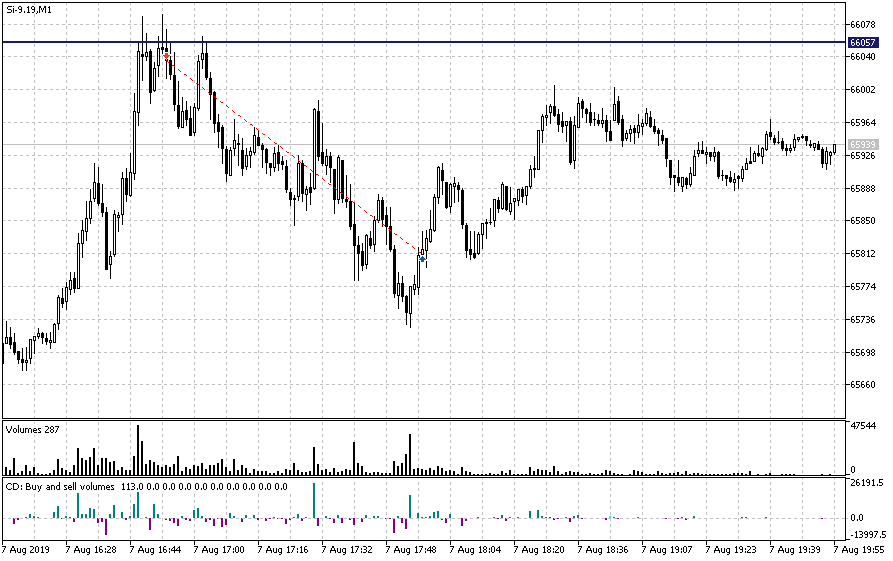Screen dimensions: 893x561
Task: Click the 66002 price scale label
Action: pos(862,90)
